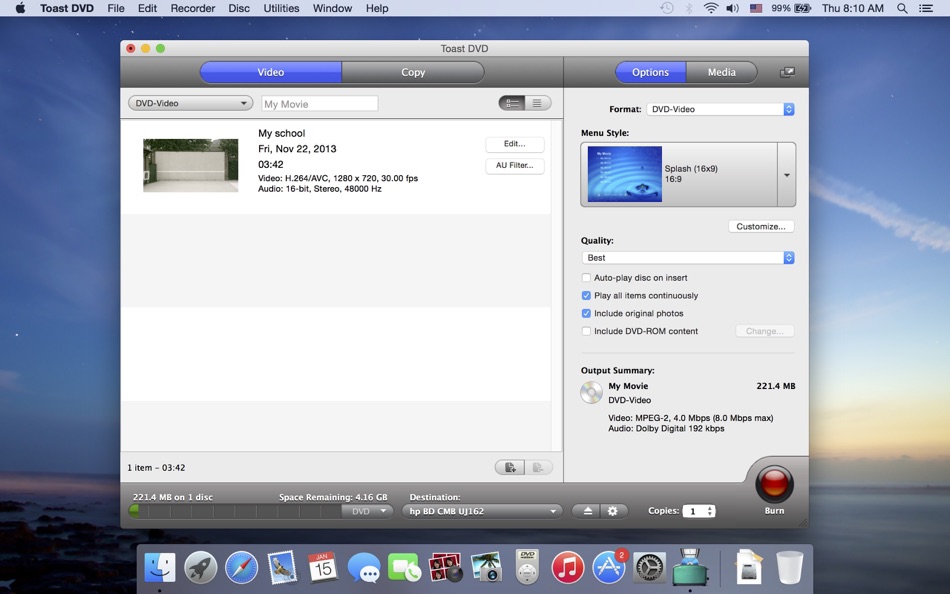
Task: Open Spotlight search in menu bar
Action: pyautogui.click(x=902, y=8)
